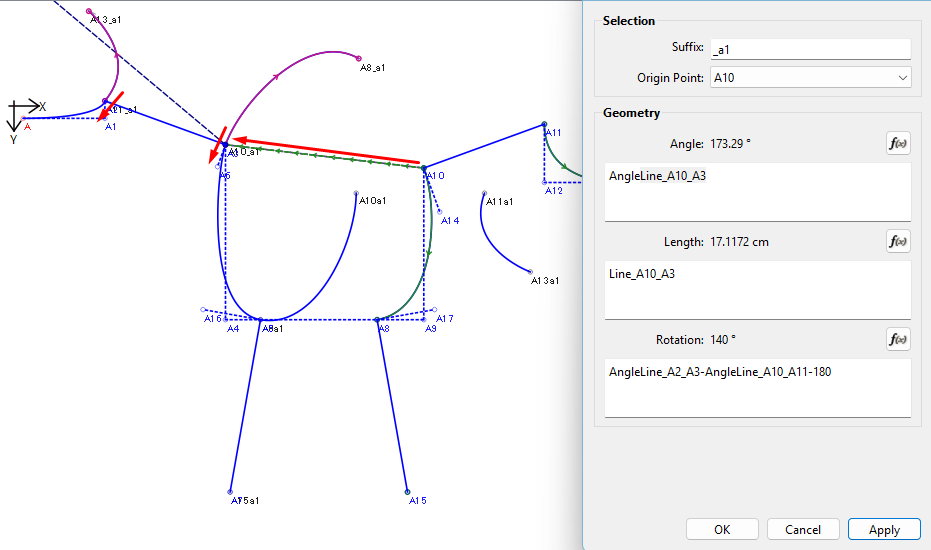This screenshot has width=931, height=550.
Task: Click point A15 at the leg bottom
Action: coord(408,492)
